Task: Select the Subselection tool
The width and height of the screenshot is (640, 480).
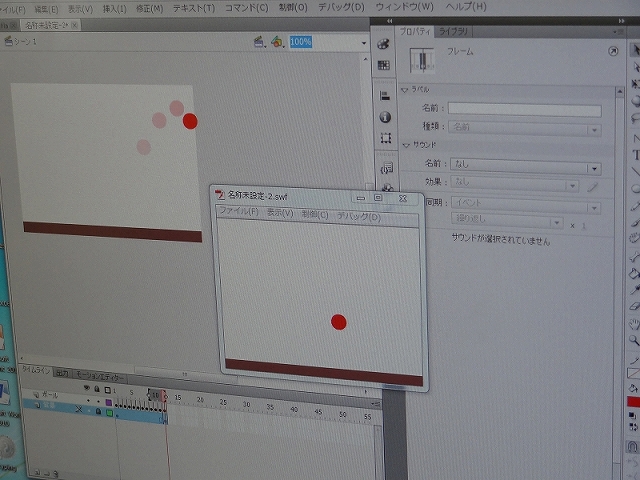Action: pyautogui.click(x=636, y=67)
